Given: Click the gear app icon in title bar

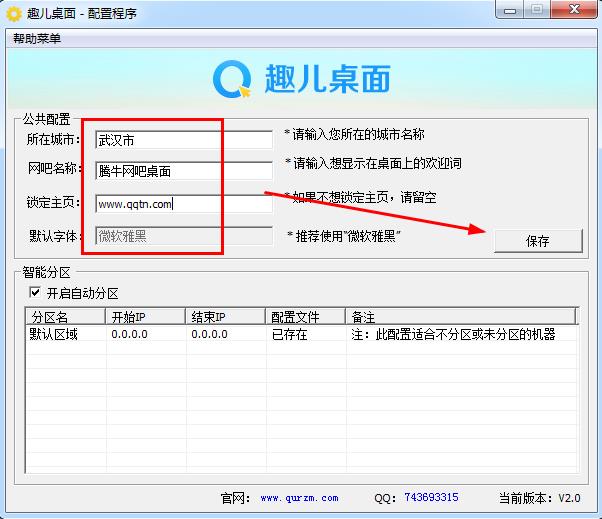Looking at the screenshot, I should tap(14, 13).
